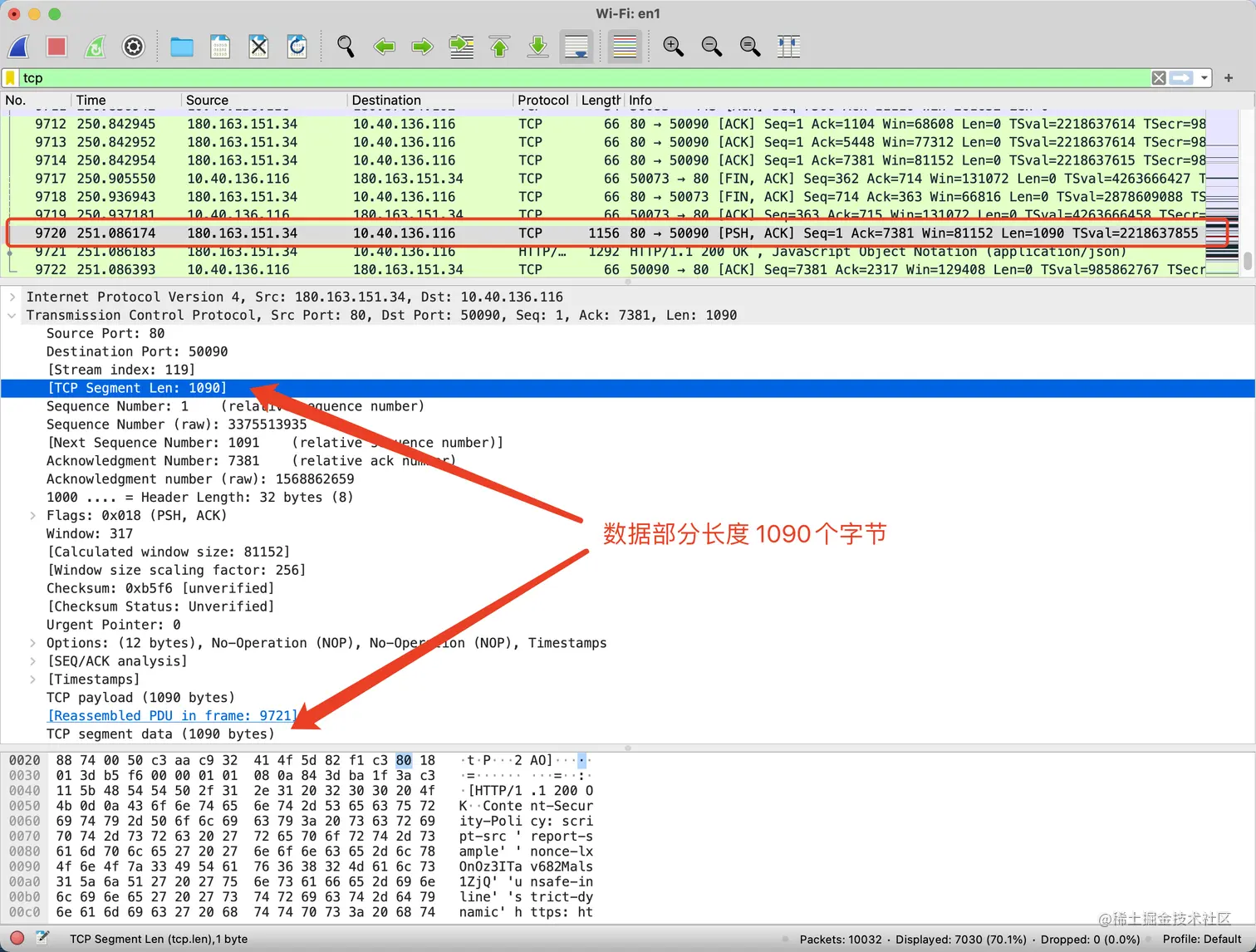Start capturing packets with the shark fin icon
Image resolution: width=1256 pixels, height=952 pixels.
click(x=18, y=47)
